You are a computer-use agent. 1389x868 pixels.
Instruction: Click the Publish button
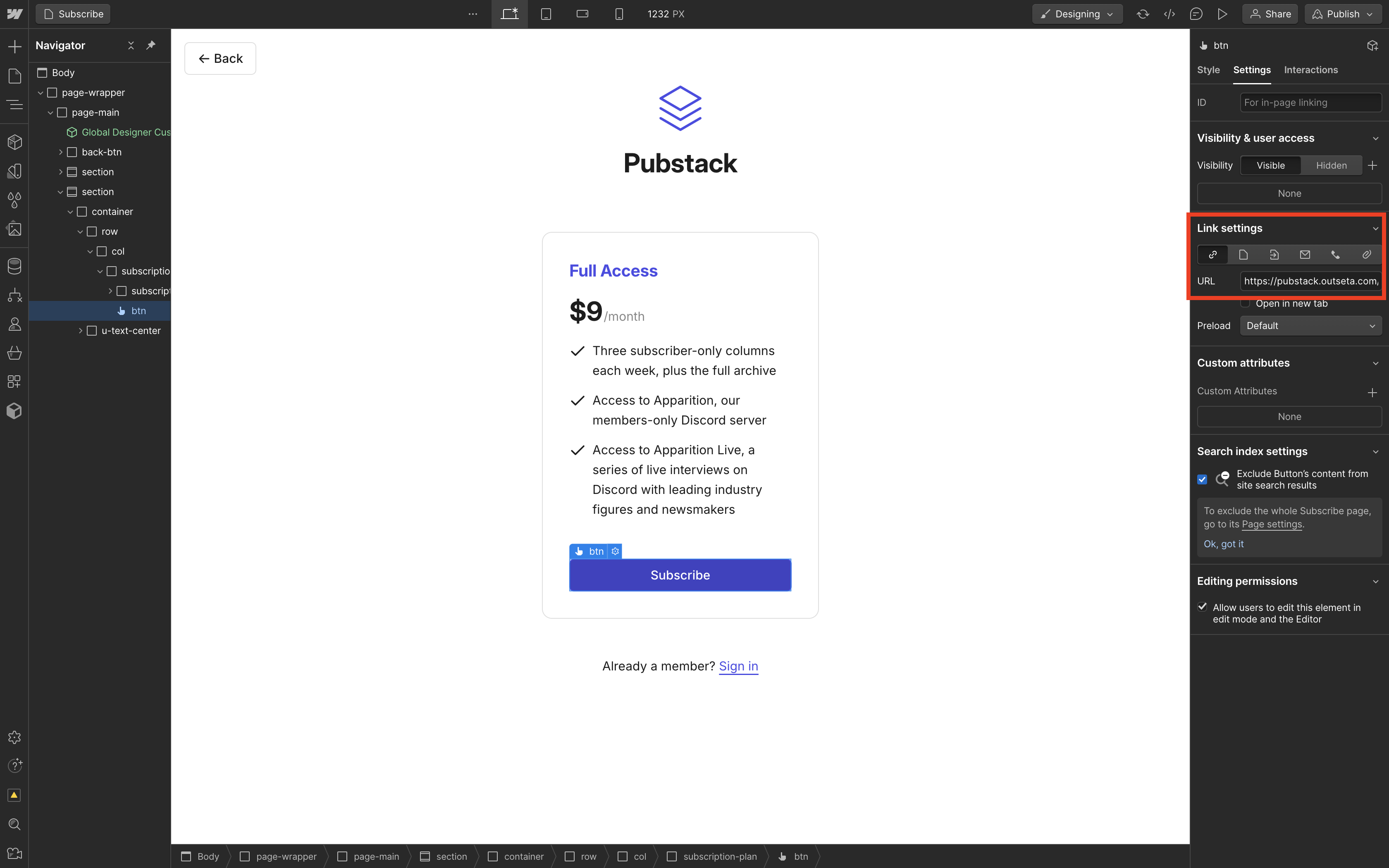coord(1343,14)
